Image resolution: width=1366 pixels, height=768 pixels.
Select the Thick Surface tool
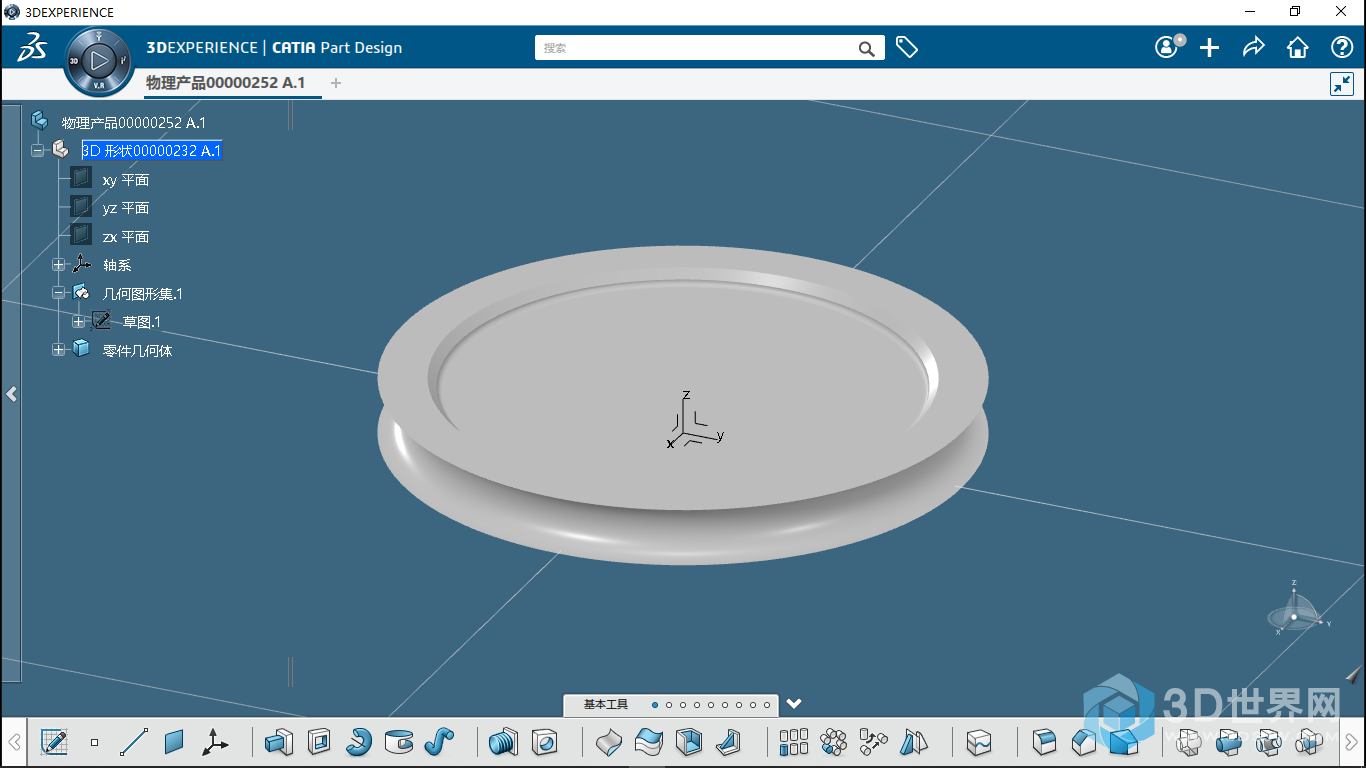[x=649, y=742]
